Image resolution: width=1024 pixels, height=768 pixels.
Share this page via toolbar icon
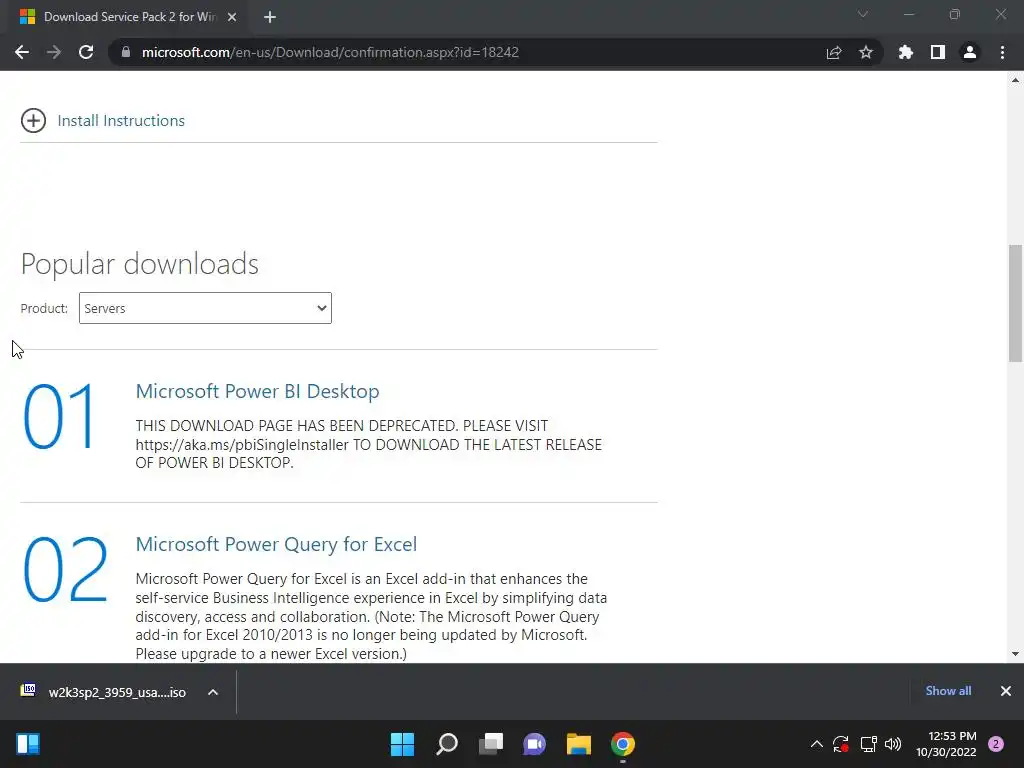point(834,52)
